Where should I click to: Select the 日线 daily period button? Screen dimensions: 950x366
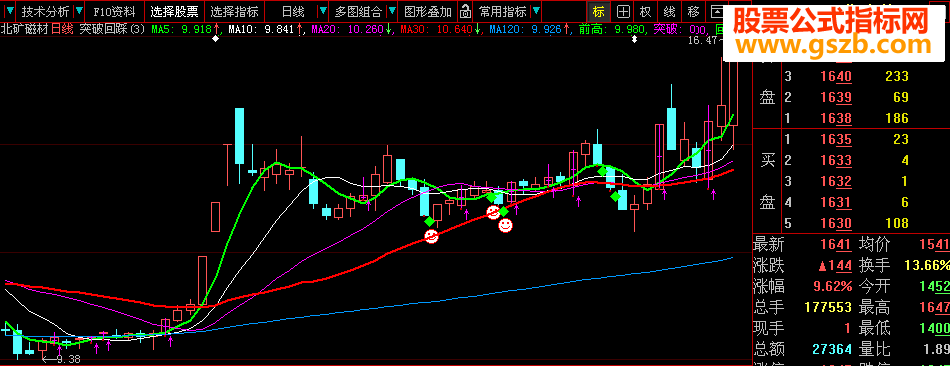(x=293, y=11)
